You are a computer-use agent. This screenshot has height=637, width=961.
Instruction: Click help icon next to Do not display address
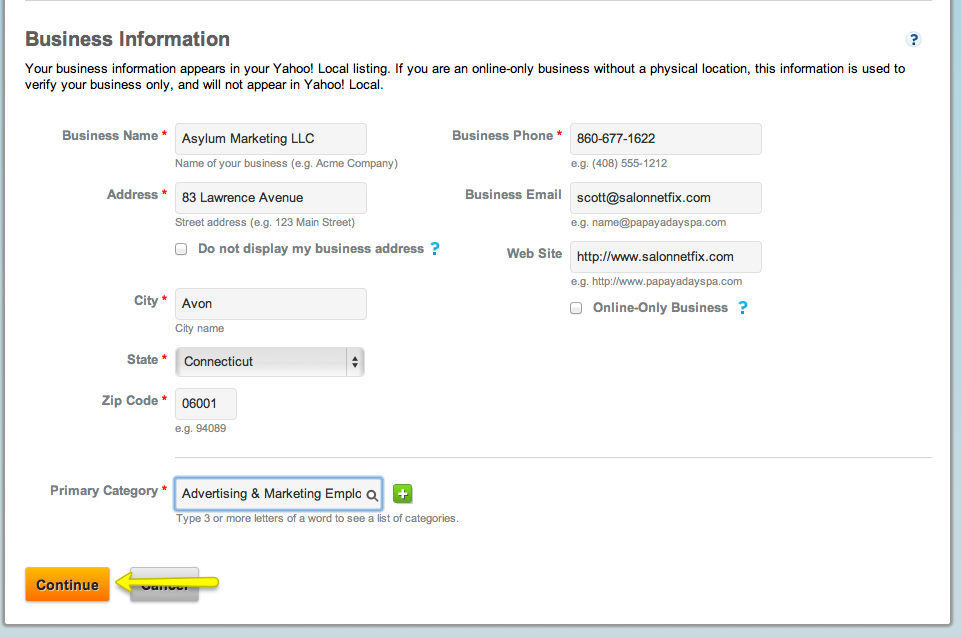tap(435, 249)
